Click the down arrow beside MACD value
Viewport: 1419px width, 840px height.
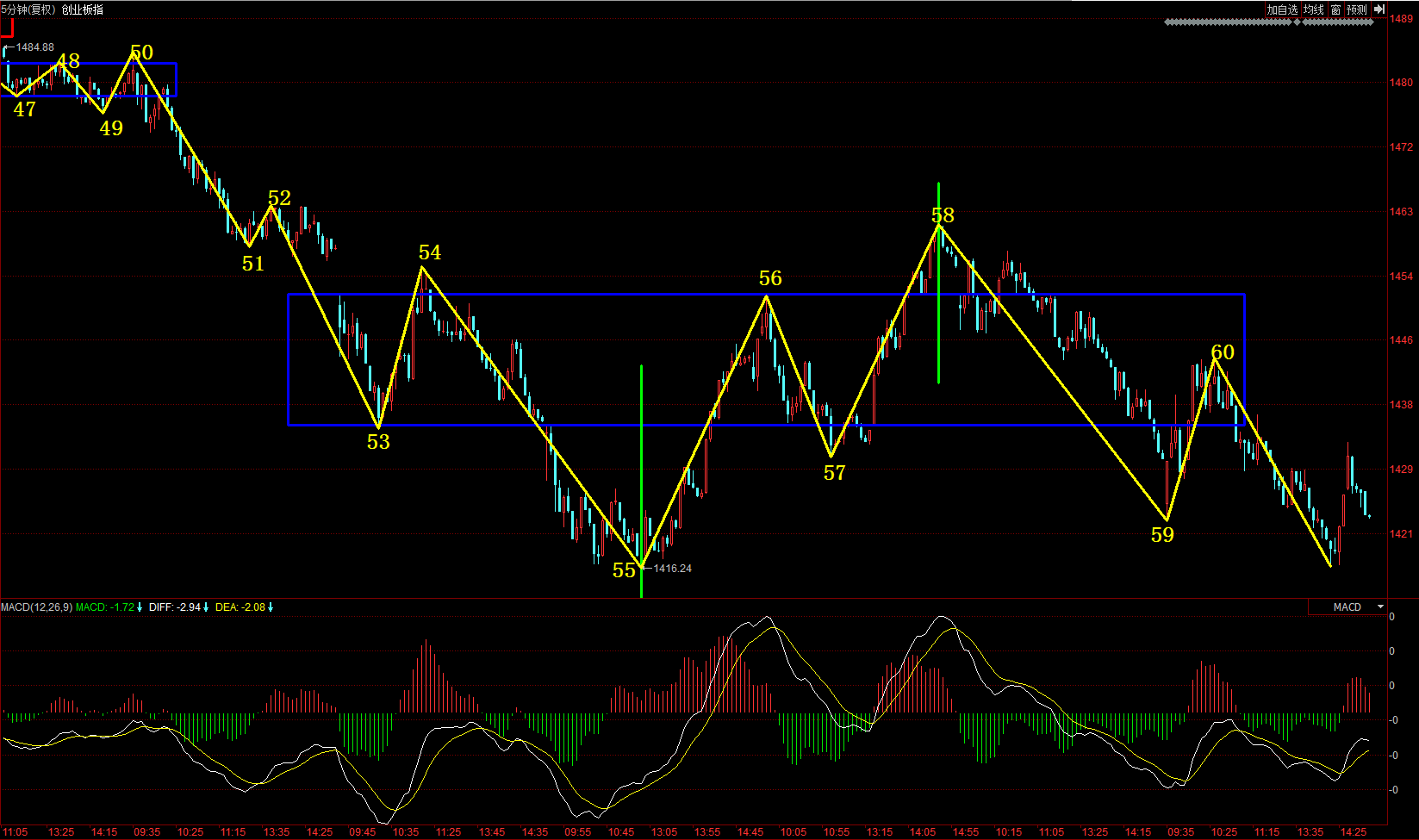pyautogui.click(x=140, y=607)
